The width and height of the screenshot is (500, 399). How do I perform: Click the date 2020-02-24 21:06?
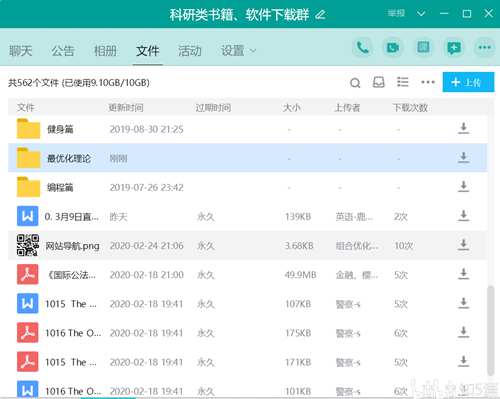(x=147, y=246)
